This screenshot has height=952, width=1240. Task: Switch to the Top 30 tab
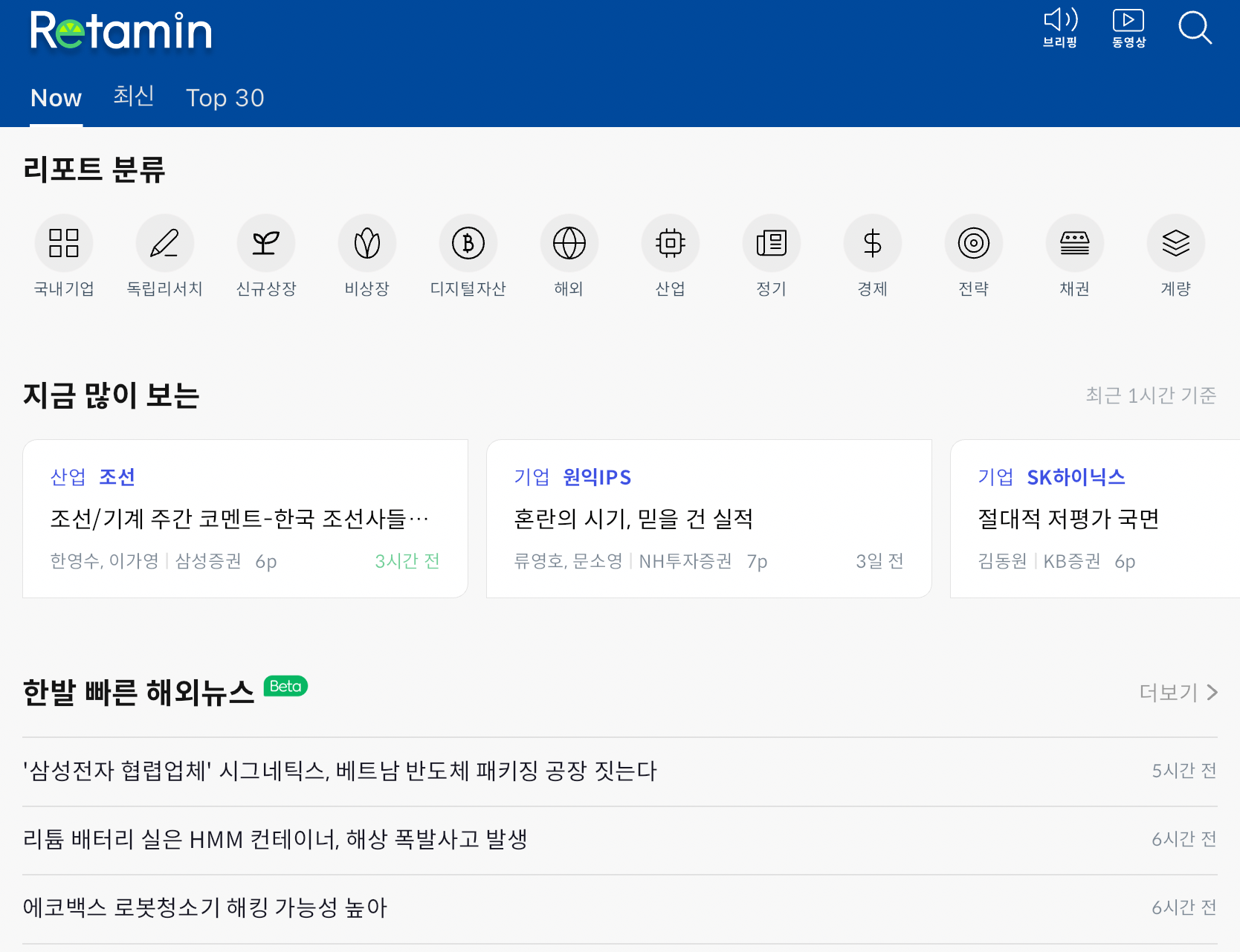(225, 98)
